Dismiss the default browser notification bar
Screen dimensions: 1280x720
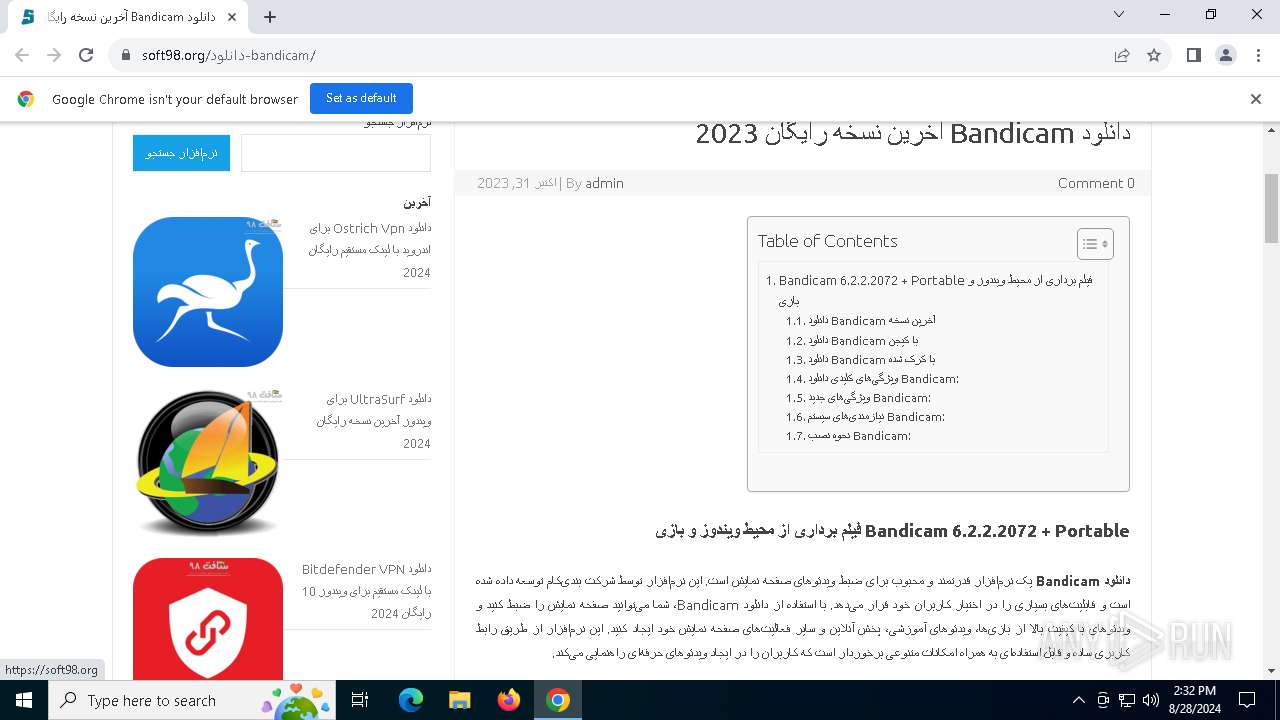pyautogui.click(x=1256, y=99)
